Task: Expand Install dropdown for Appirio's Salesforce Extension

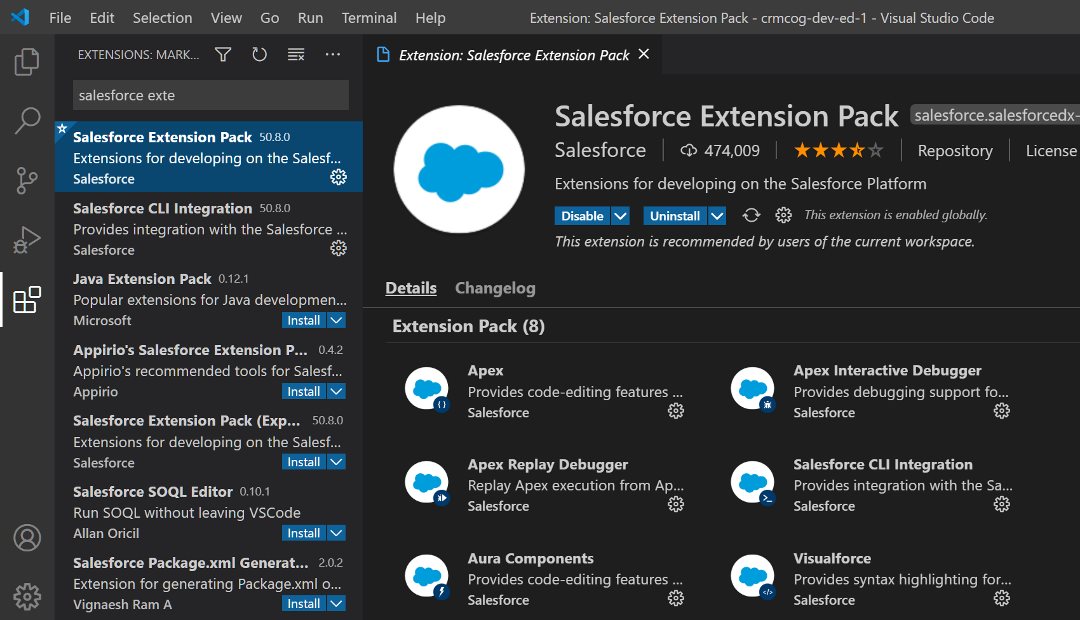Action: [336, 391]
